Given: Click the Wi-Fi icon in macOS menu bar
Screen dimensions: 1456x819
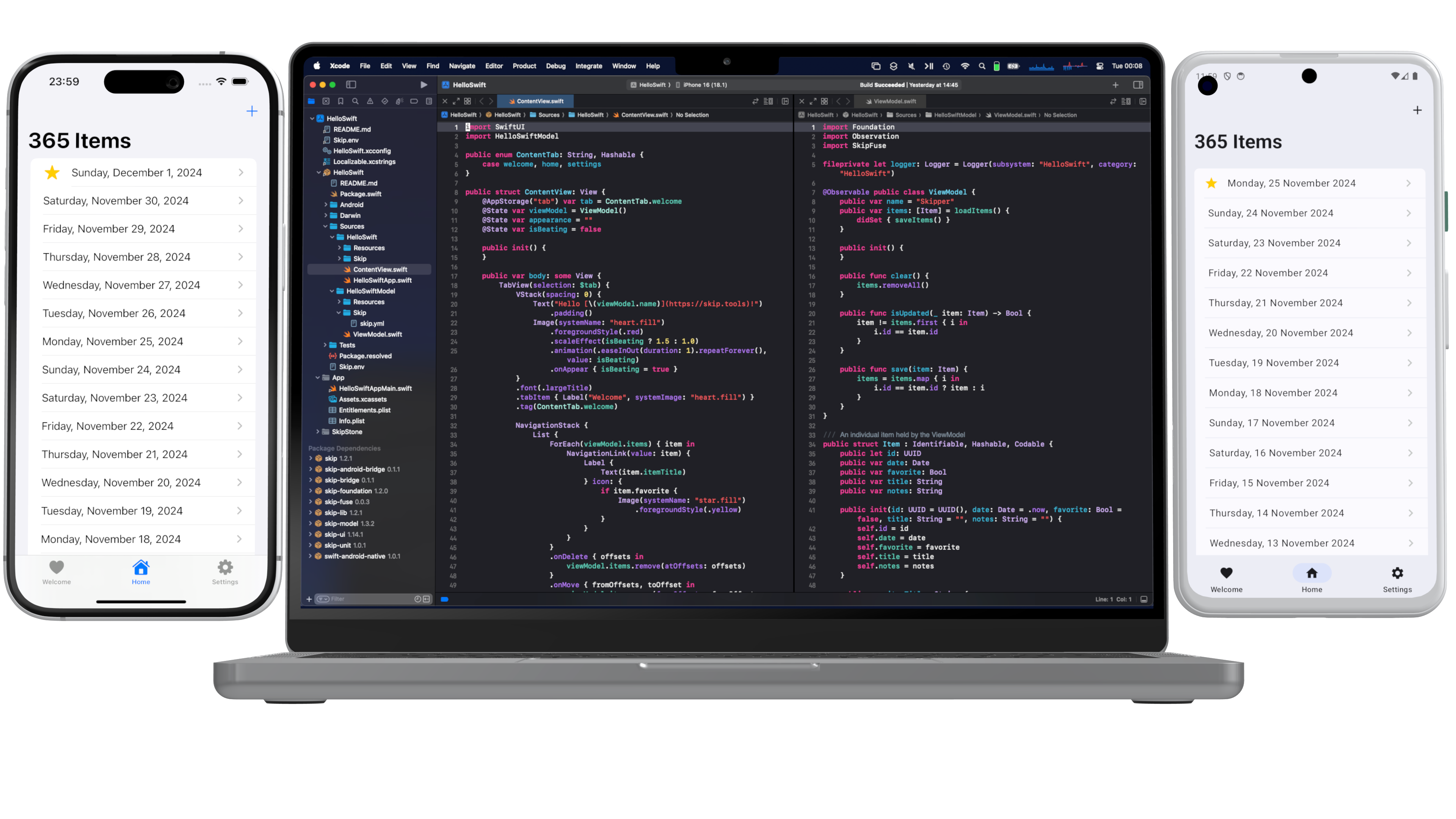Looking at the screenshot, I should click(x=965, y=66).
